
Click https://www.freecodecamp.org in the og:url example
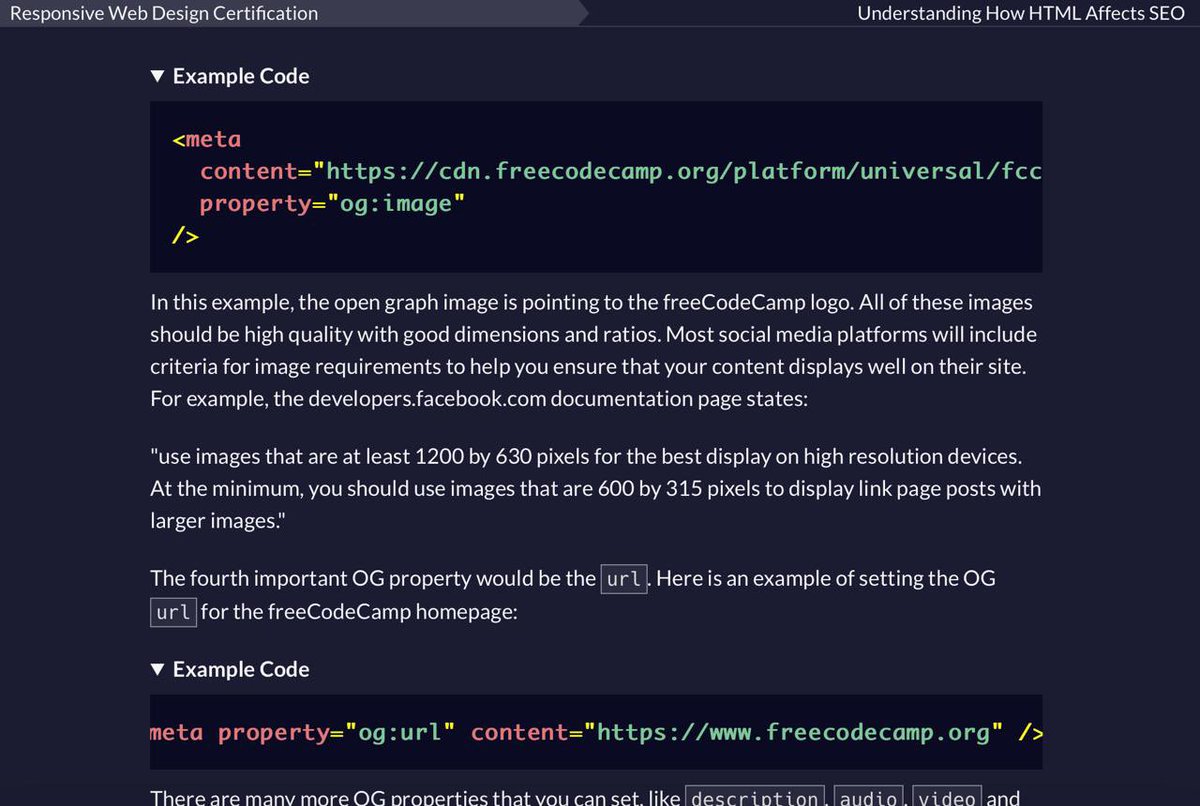(790, 731)
